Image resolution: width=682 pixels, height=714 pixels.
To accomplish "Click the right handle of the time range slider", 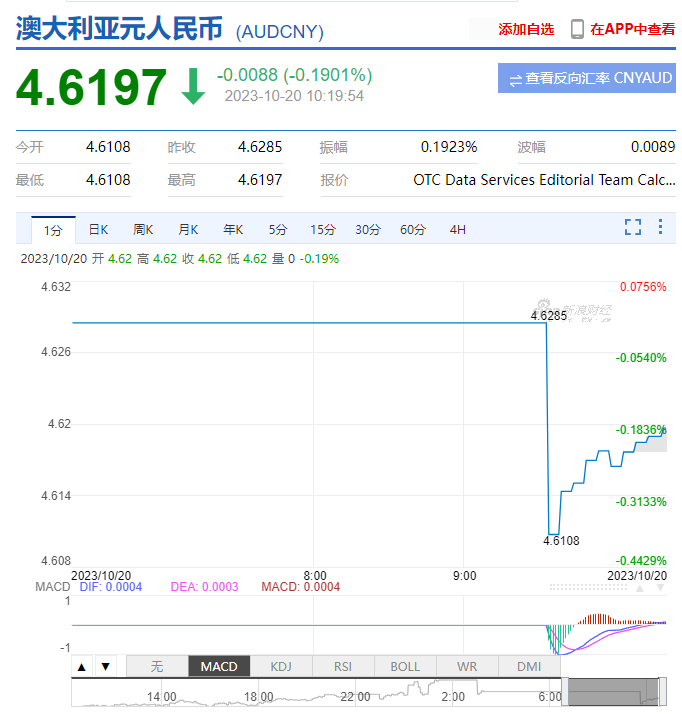I will [x=660, y=691].
